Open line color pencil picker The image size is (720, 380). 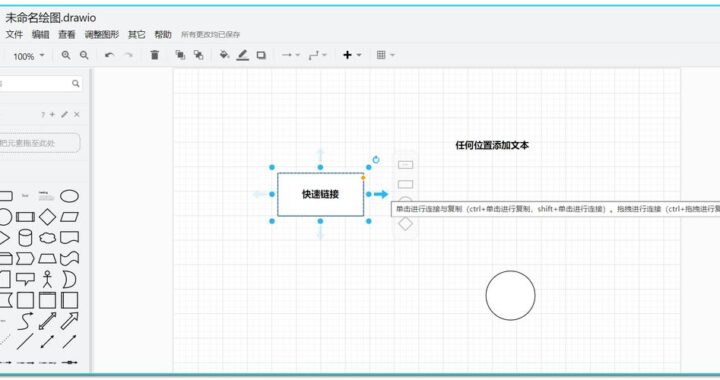242,55
